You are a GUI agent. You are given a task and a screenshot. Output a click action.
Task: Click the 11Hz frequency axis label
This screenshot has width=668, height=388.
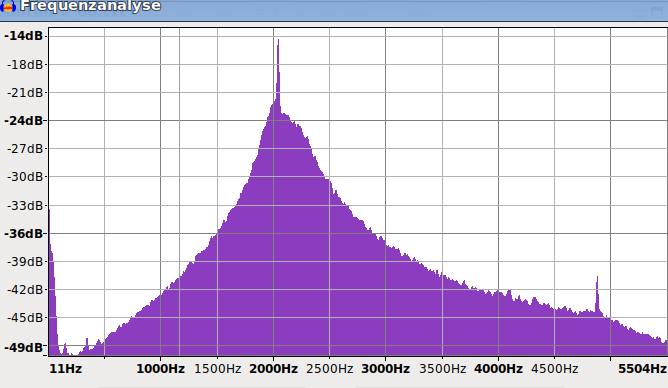66,369
